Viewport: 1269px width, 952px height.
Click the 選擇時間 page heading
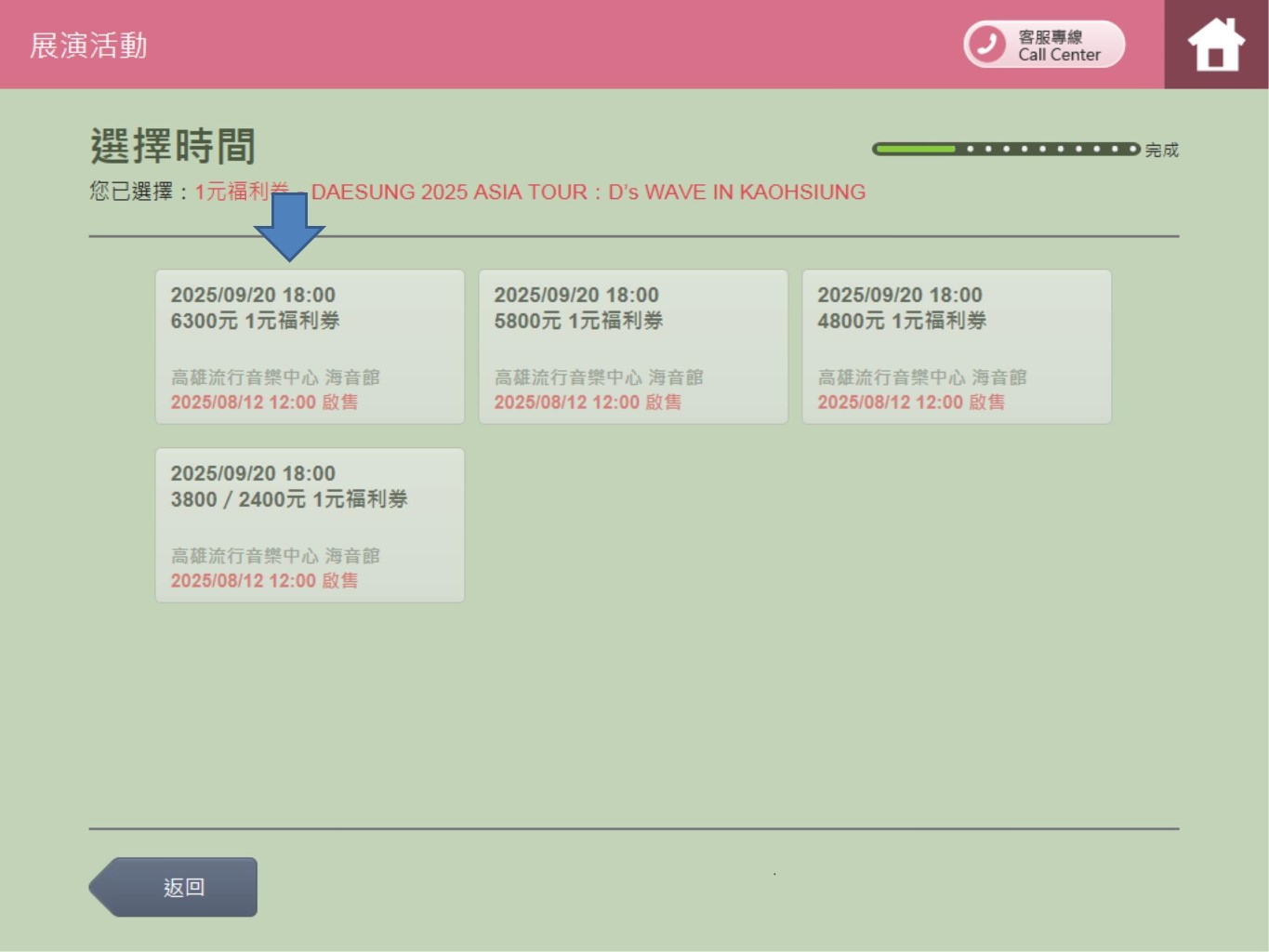[x=173, y=146]
